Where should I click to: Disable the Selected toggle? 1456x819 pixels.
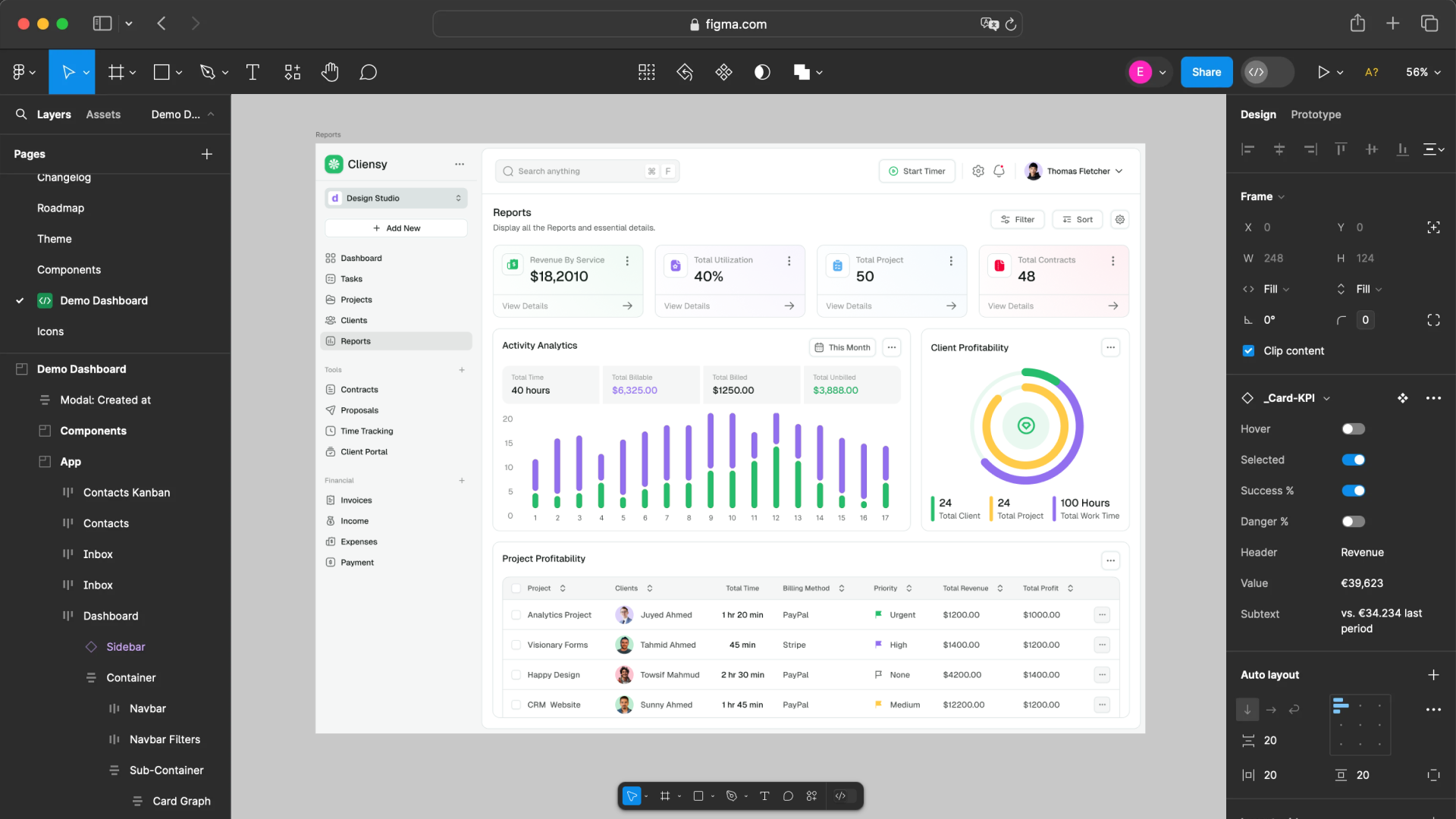tap(1353, 460)
